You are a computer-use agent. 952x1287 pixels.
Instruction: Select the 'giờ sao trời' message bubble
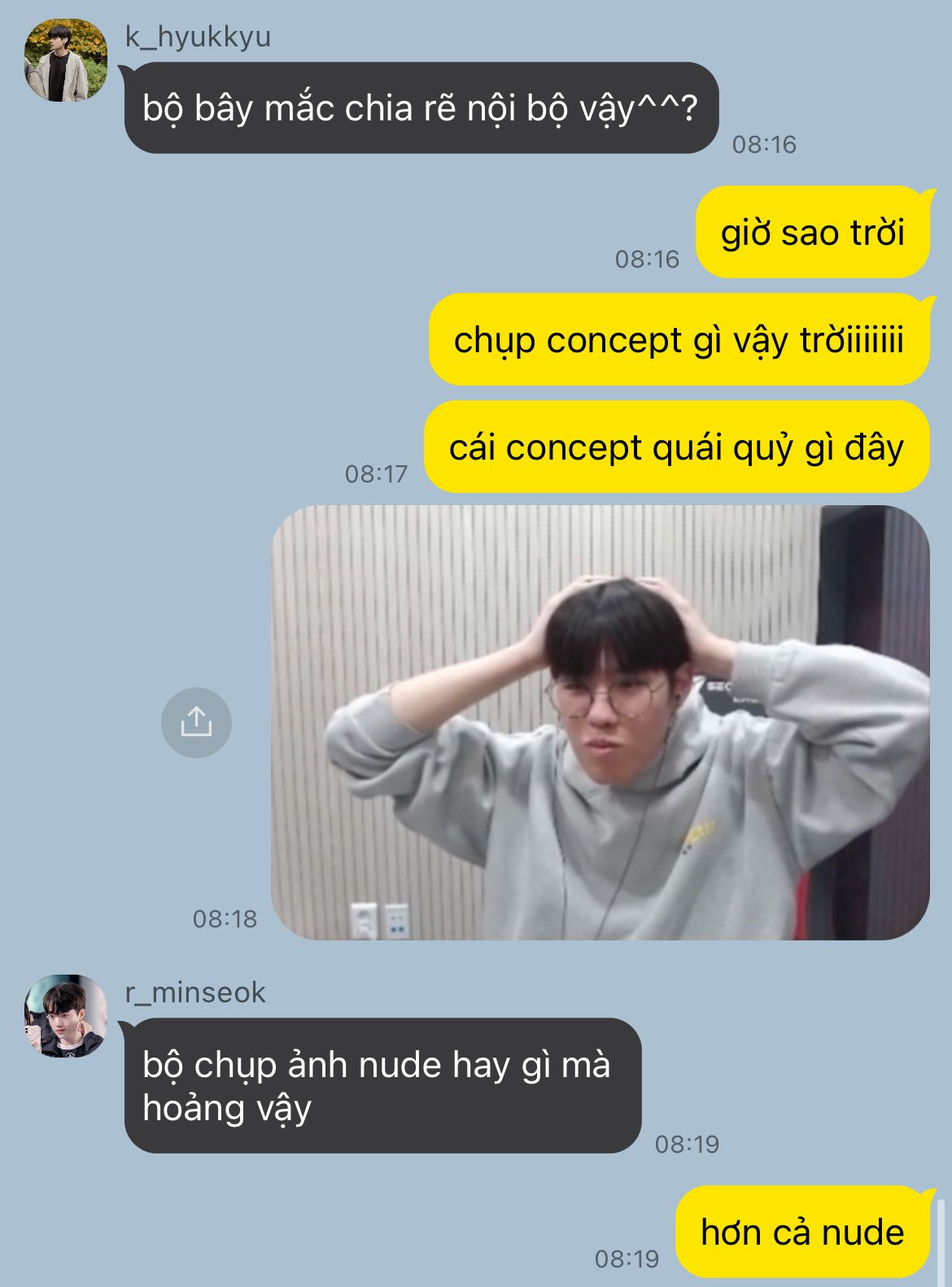pos(813,233)
